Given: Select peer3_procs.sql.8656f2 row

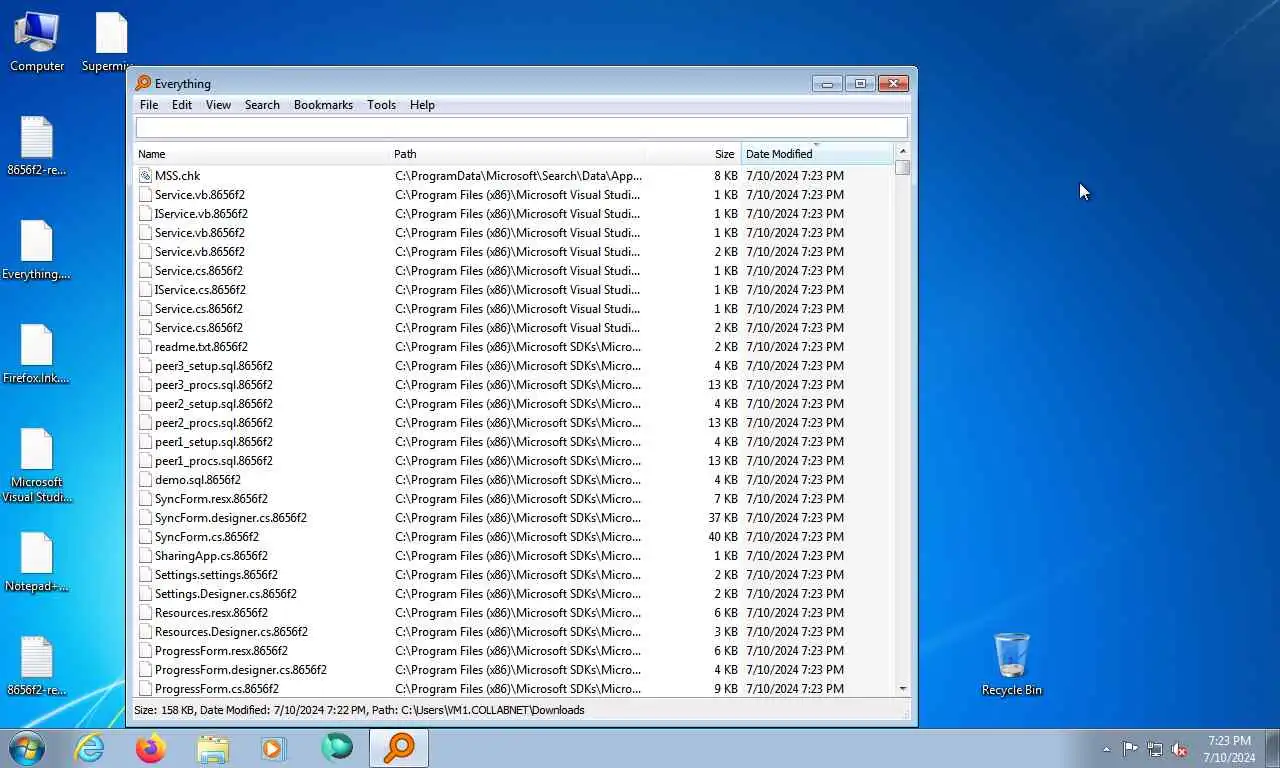Looking at the screenshot, I should 514,384.
